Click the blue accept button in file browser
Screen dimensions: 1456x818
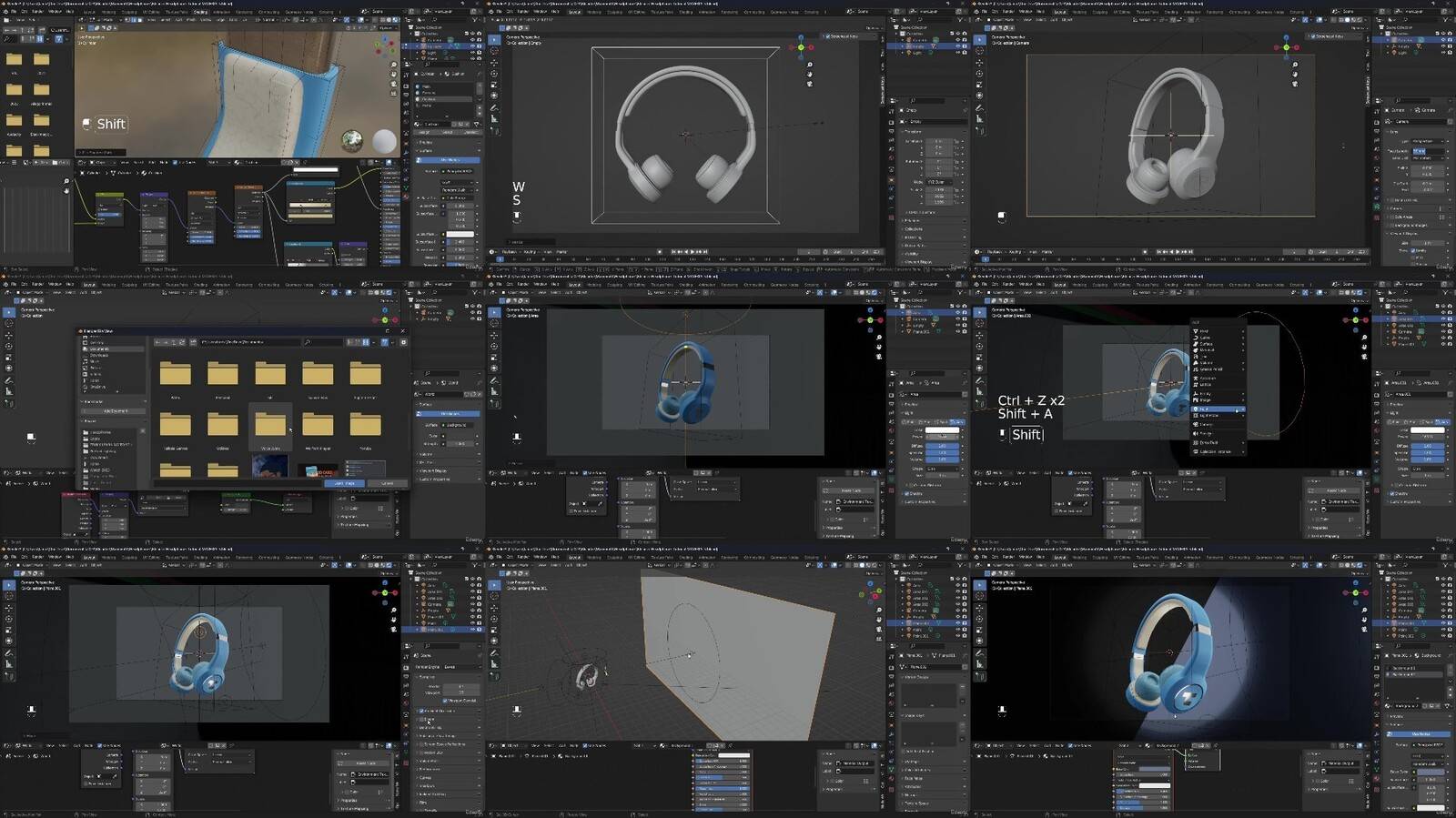tap(345, 483)
